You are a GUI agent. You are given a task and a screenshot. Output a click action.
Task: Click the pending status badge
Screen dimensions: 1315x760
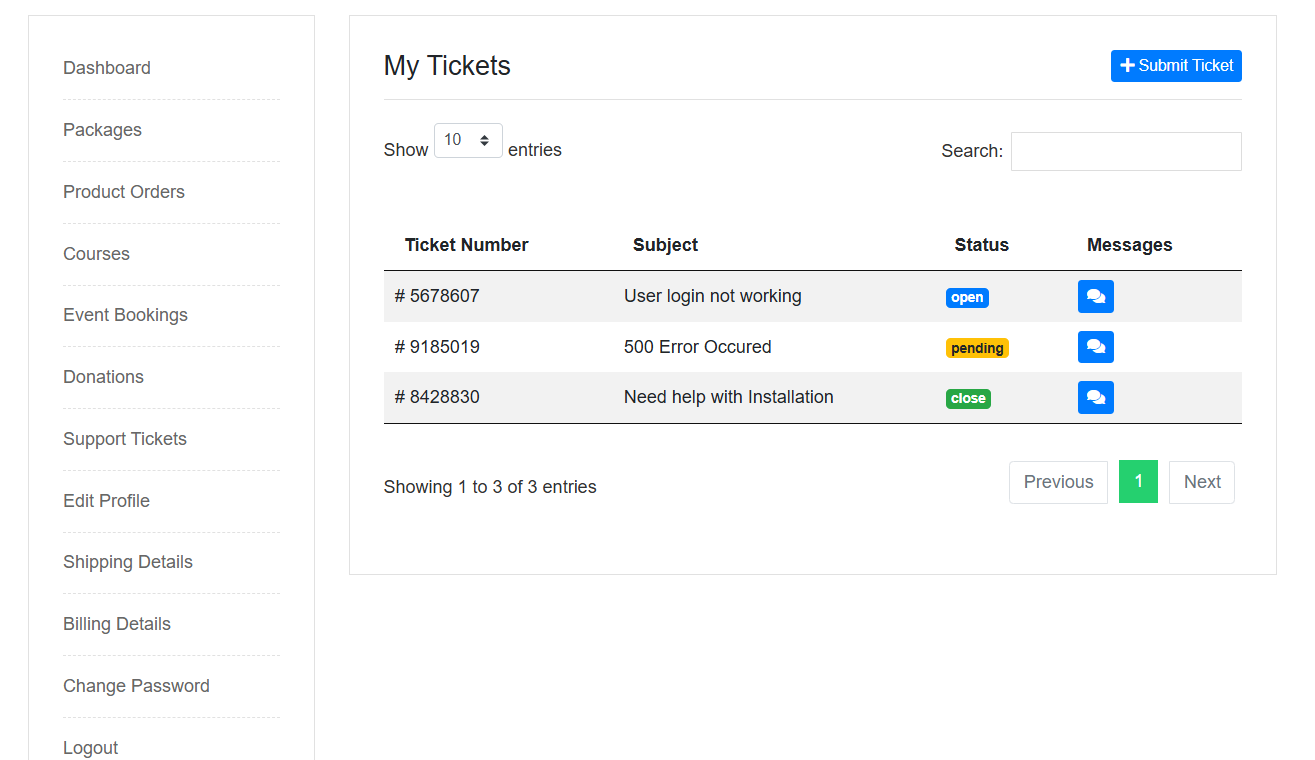pos(977,347)
